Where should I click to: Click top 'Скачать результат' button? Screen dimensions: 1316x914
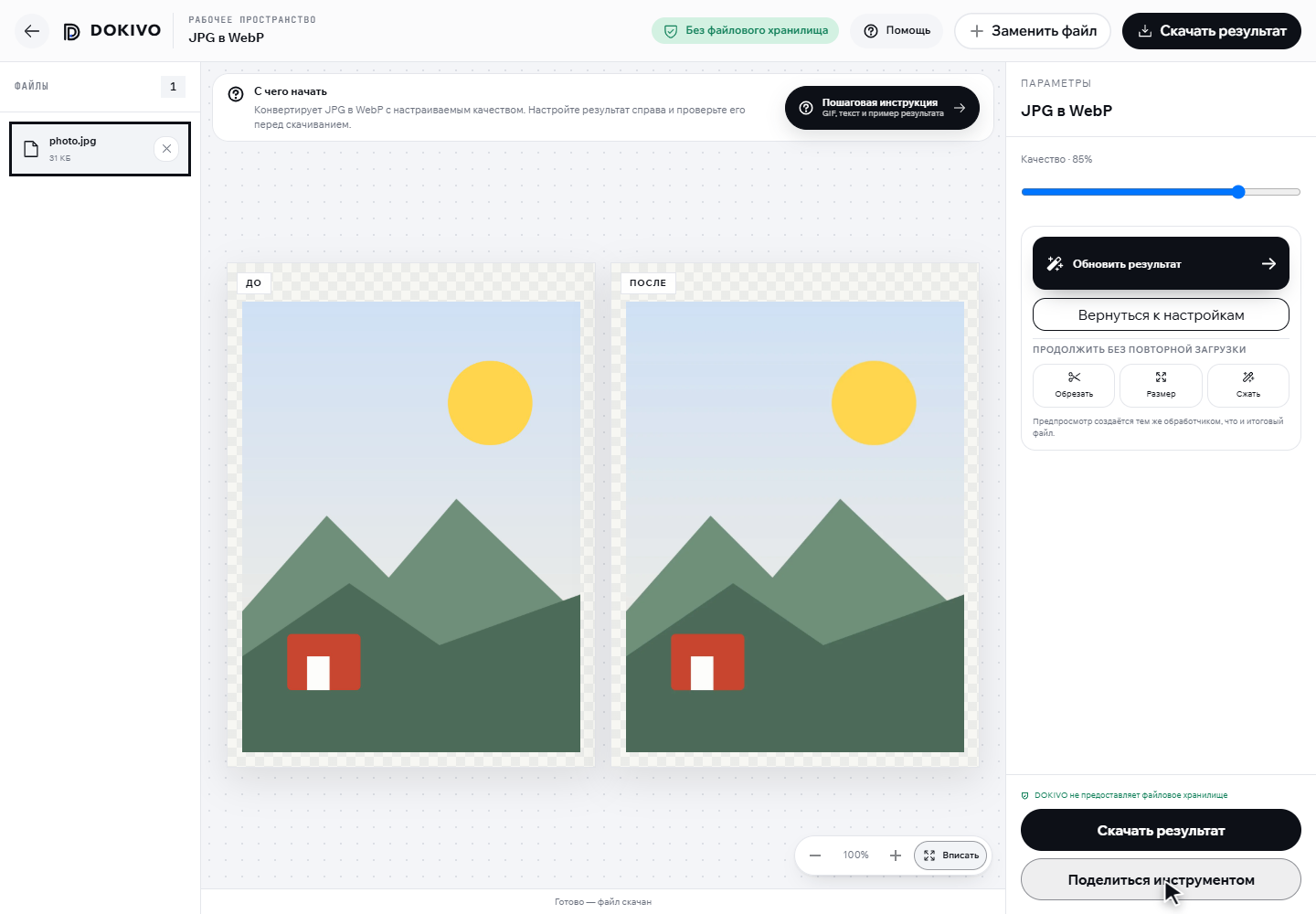[x=1212, y=31]
